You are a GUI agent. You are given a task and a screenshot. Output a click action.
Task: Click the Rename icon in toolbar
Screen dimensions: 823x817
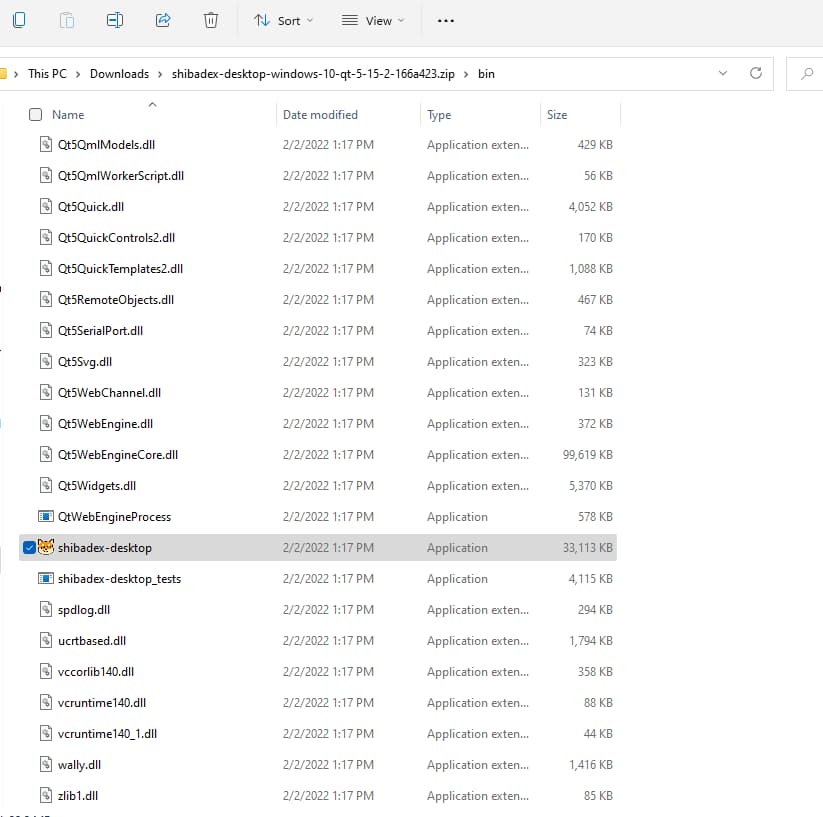click(x=115, y=20)
